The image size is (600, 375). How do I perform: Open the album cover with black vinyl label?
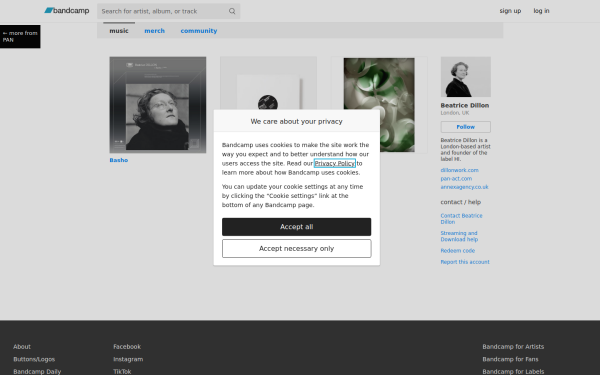coord(268,83)
